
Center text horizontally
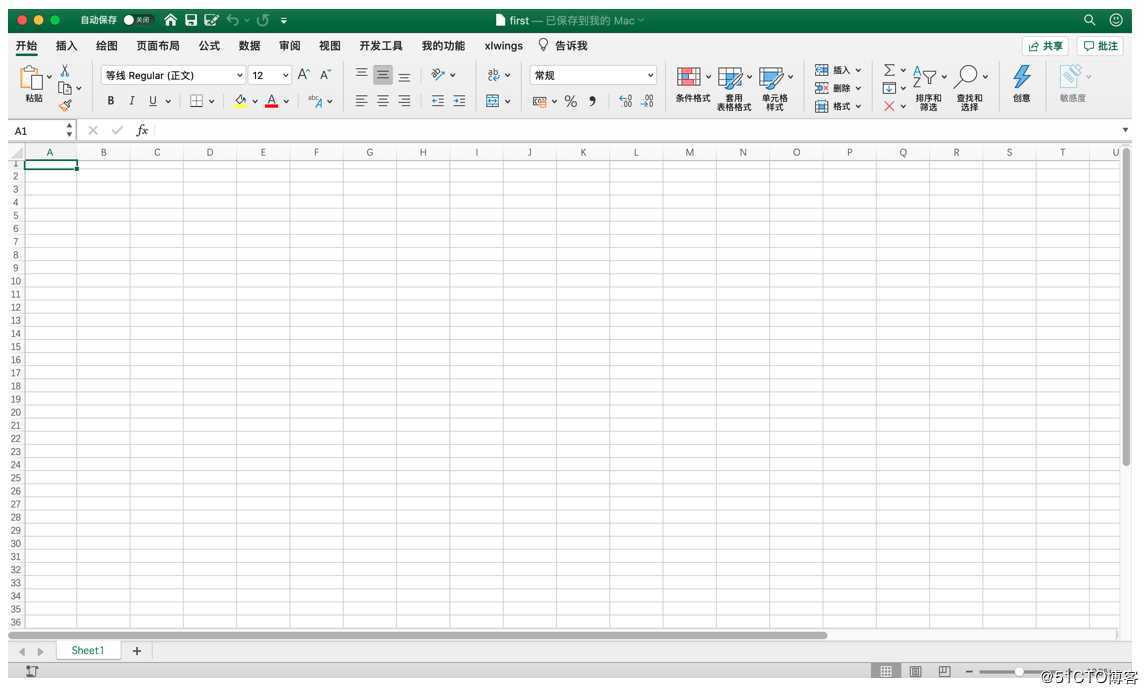coord(383,101)
